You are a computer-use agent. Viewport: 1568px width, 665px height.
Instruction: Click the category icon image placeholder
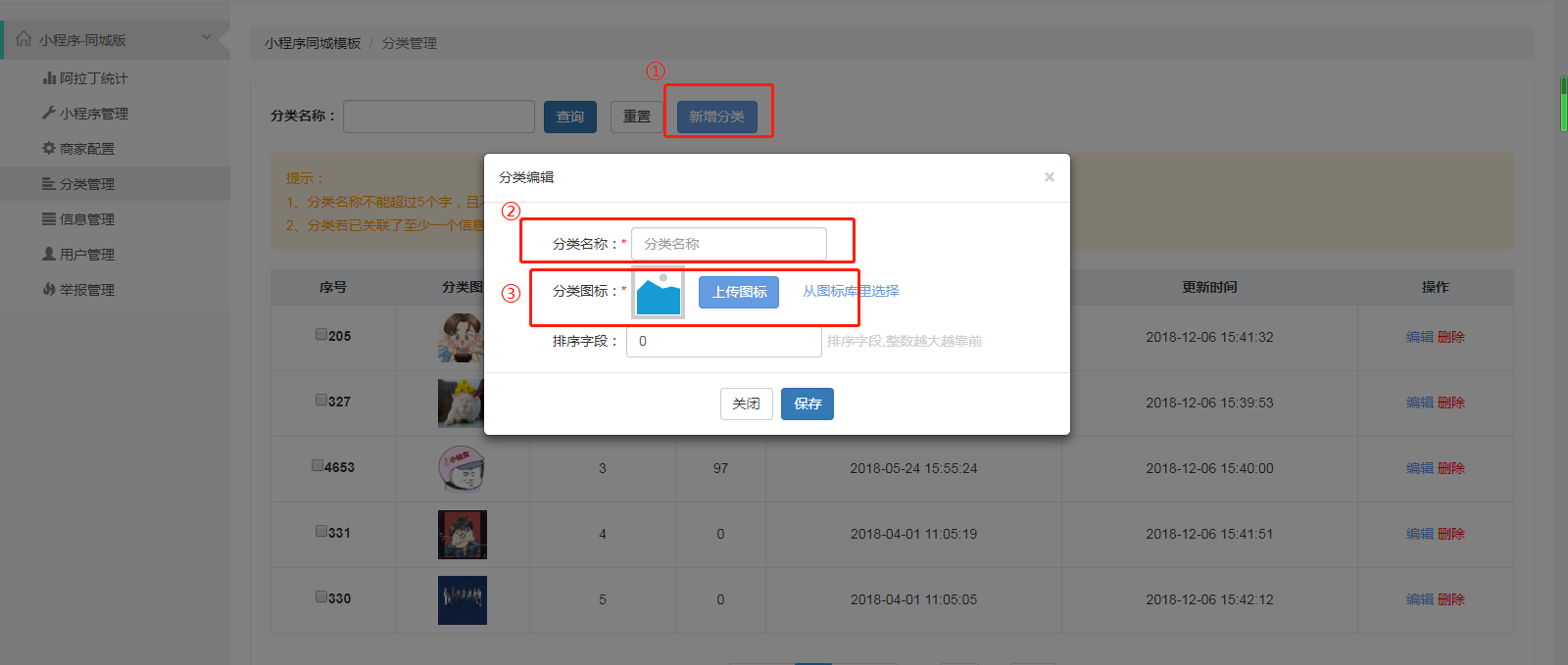[658, 293]
